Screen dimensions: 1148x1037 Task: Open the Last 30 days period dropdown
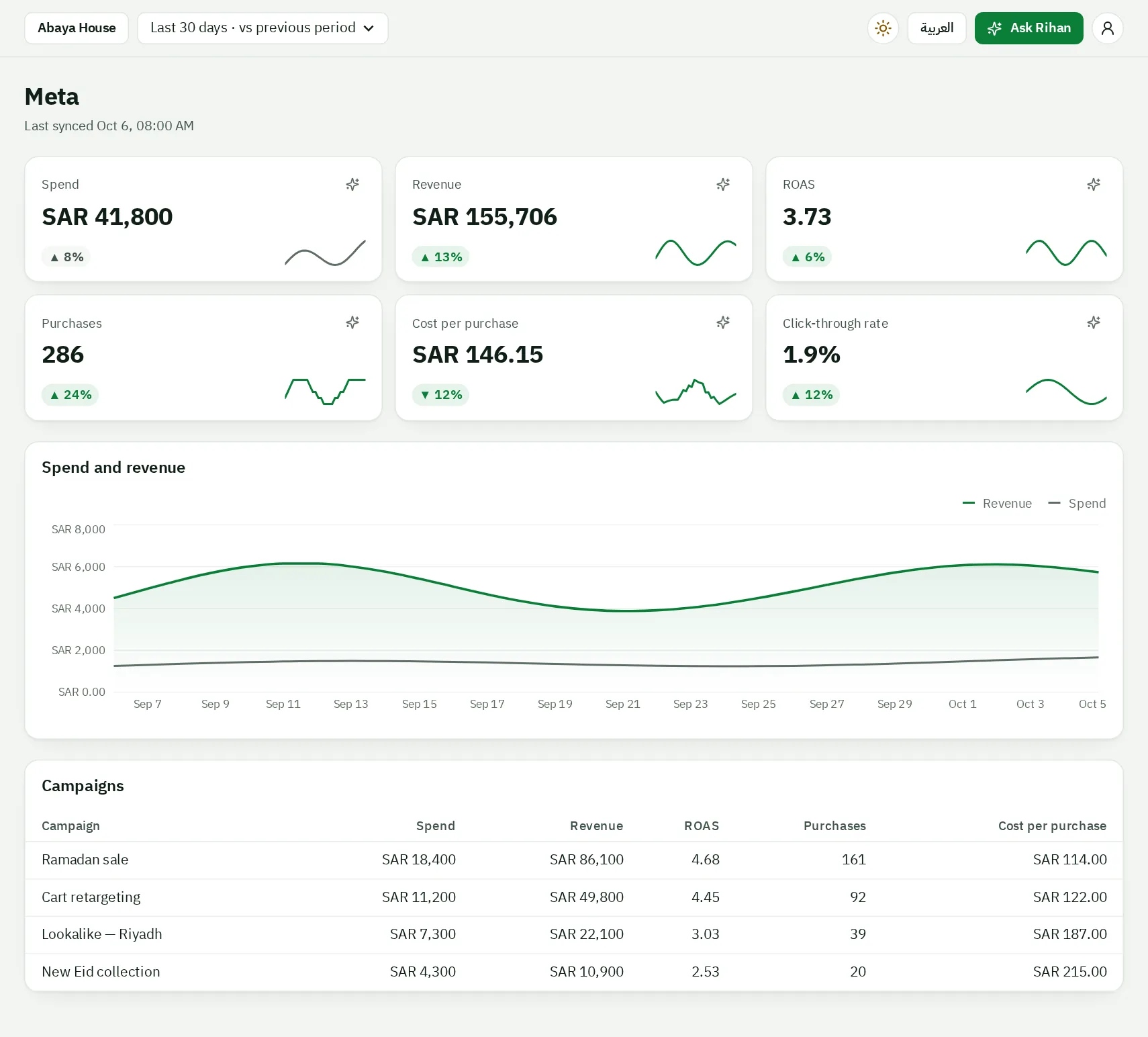262,28
